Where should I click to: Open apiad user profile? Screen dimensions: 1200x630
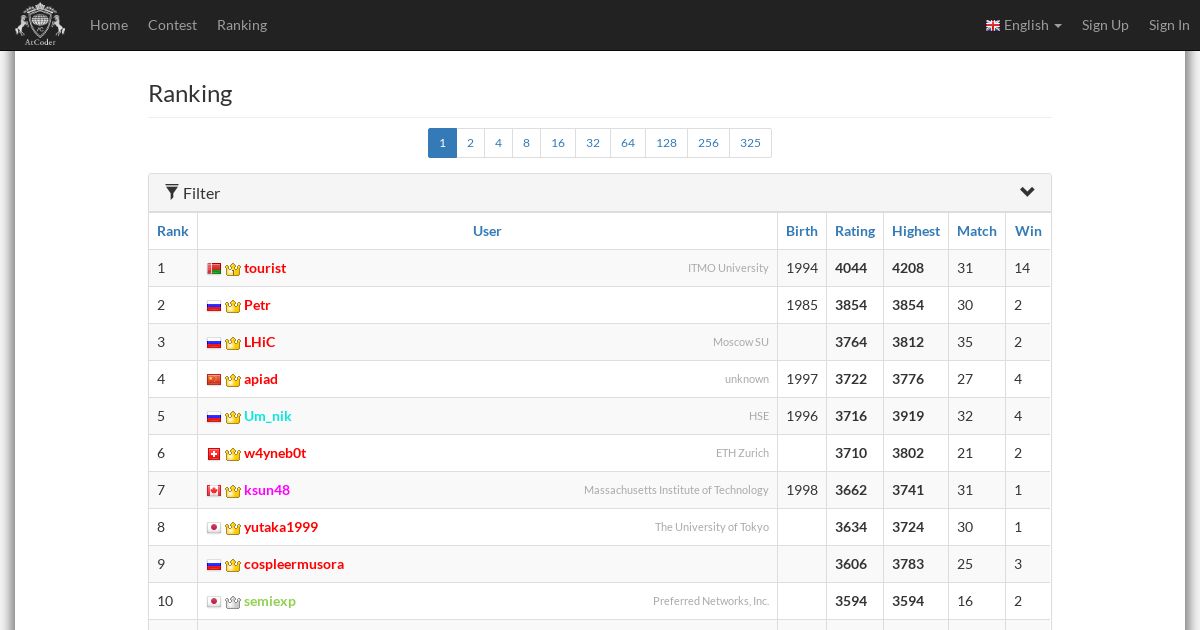click(x=261, y=379)
